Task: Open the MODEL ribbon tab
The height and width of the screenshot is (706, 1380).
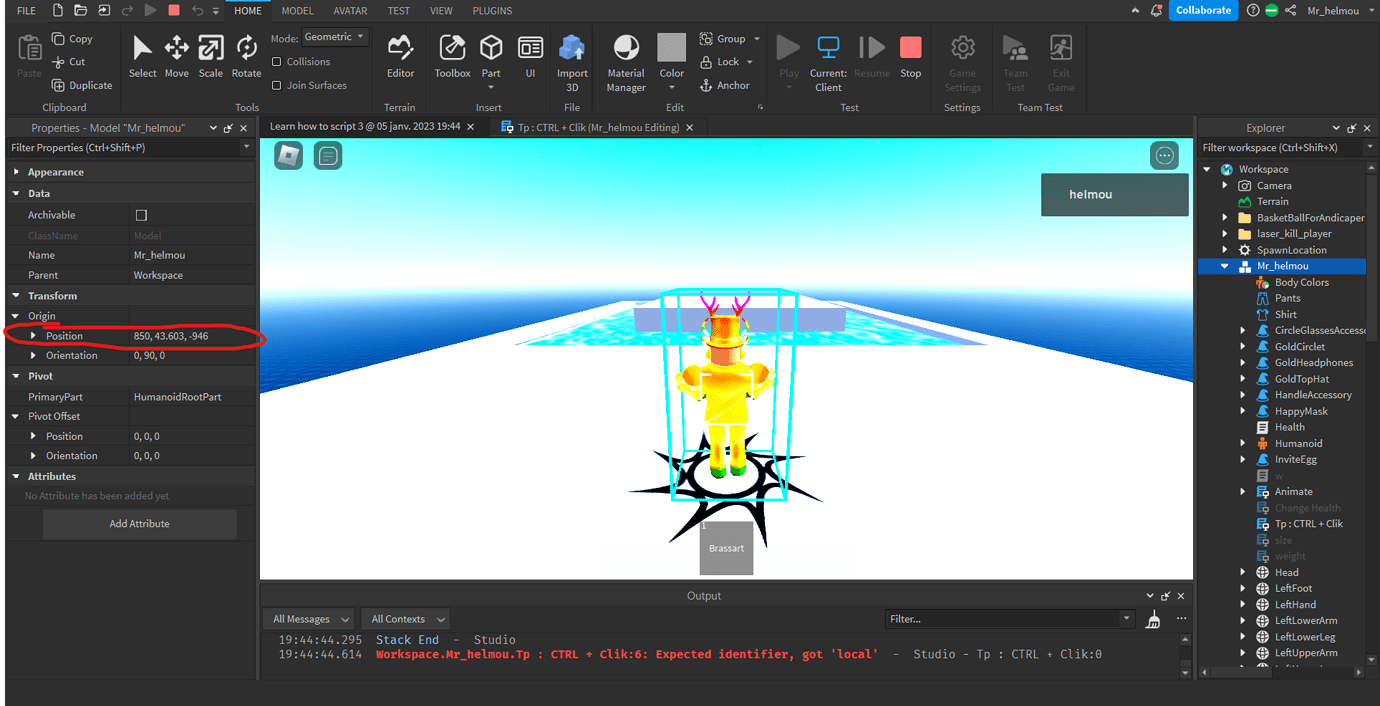Action: point(297,11)
